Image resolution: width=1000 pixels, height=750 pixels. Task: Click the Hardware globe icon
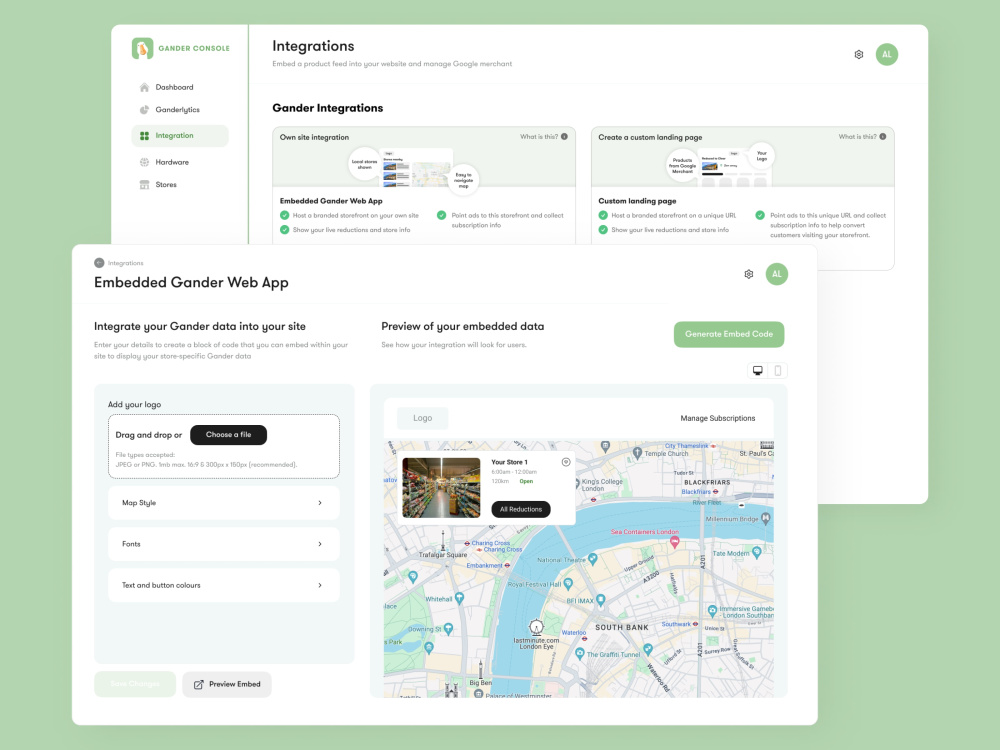point(144,162)
